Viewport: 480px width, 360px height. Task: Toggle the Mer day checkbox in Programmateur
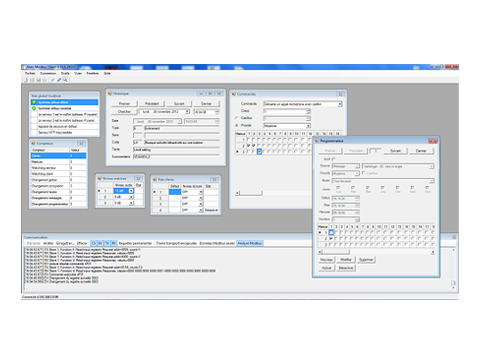[368, 188]
